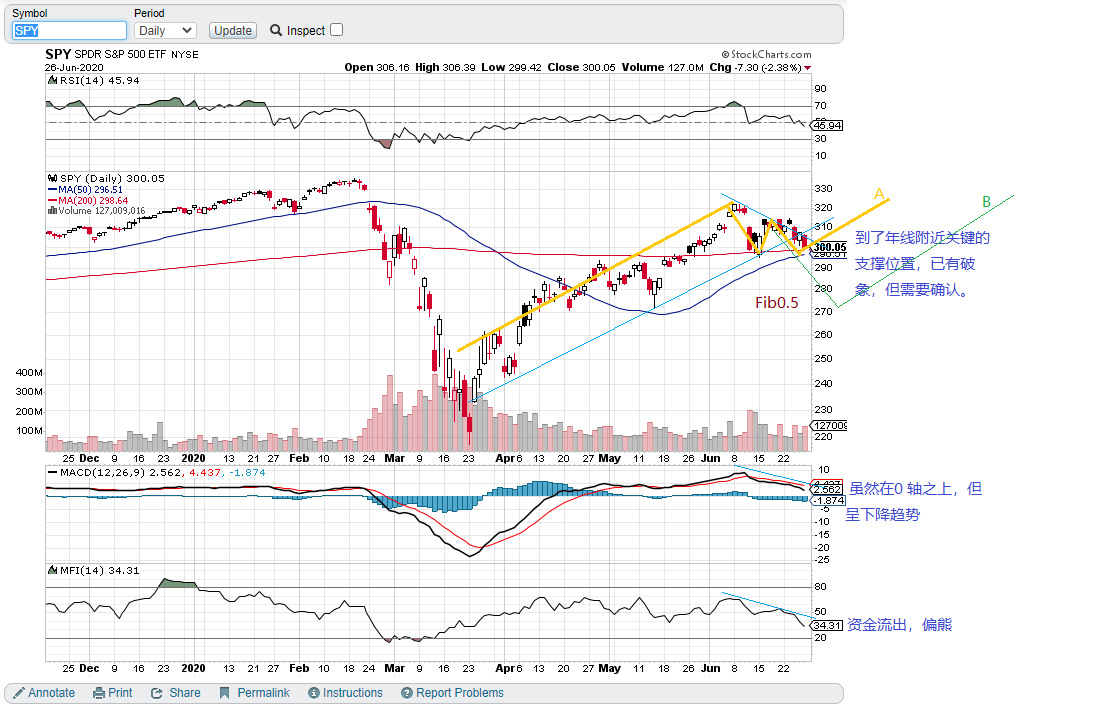Click the MA(50) 296.51 legend entry
This screenshot has height=709, width=1108.
coord(86,189)
